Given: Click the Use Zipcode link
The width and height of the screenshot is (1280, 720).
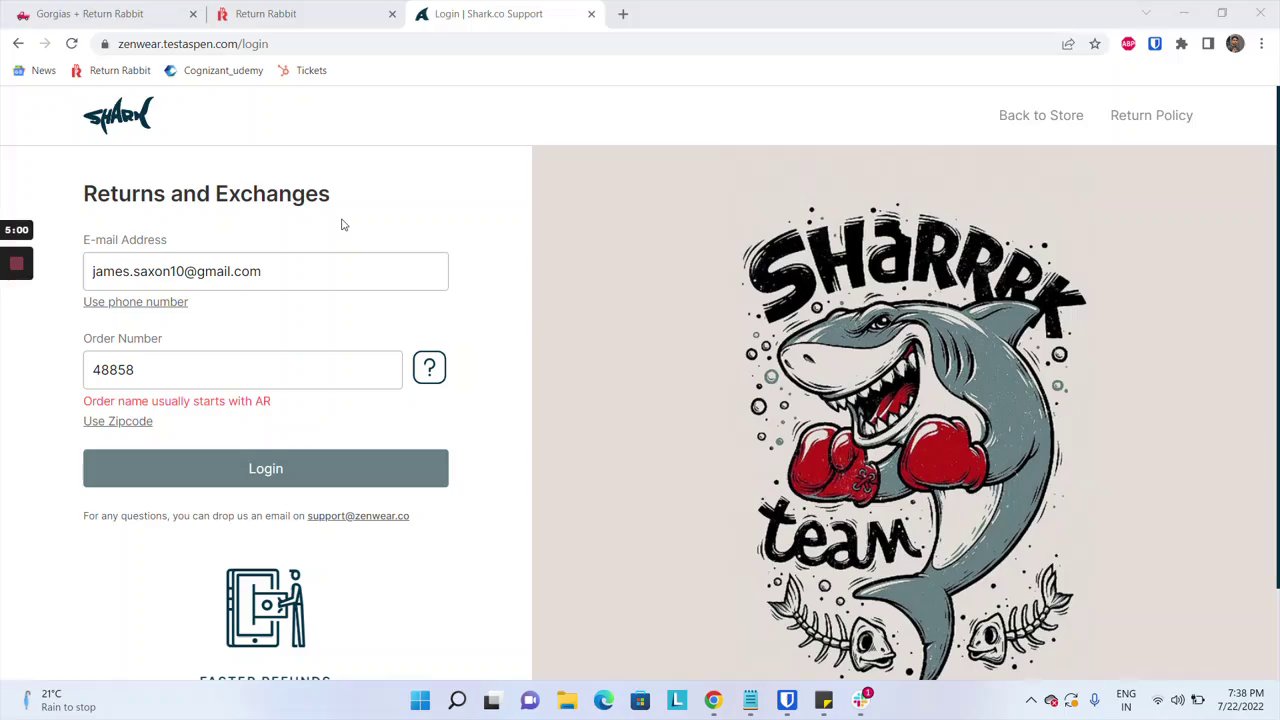Looking at the screenshot, I should [x=118, y=421].
